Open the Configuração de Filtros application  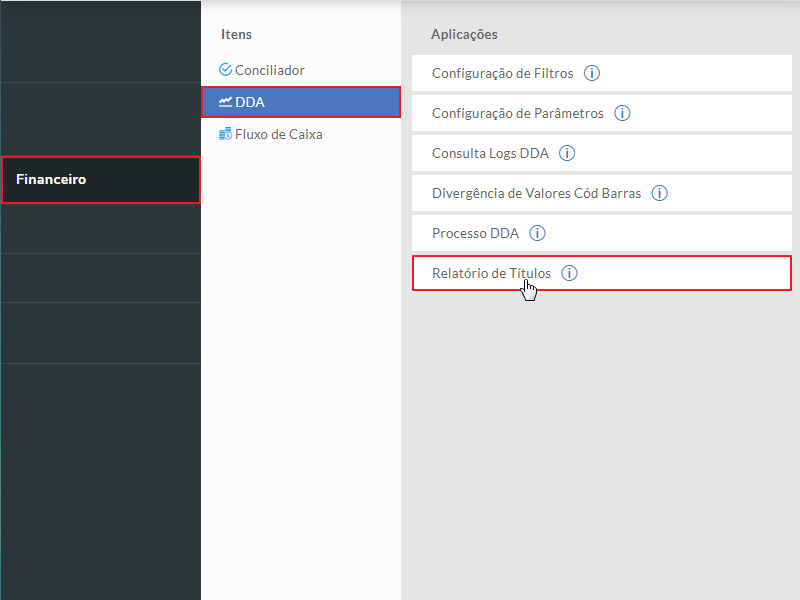pos(502,73)
